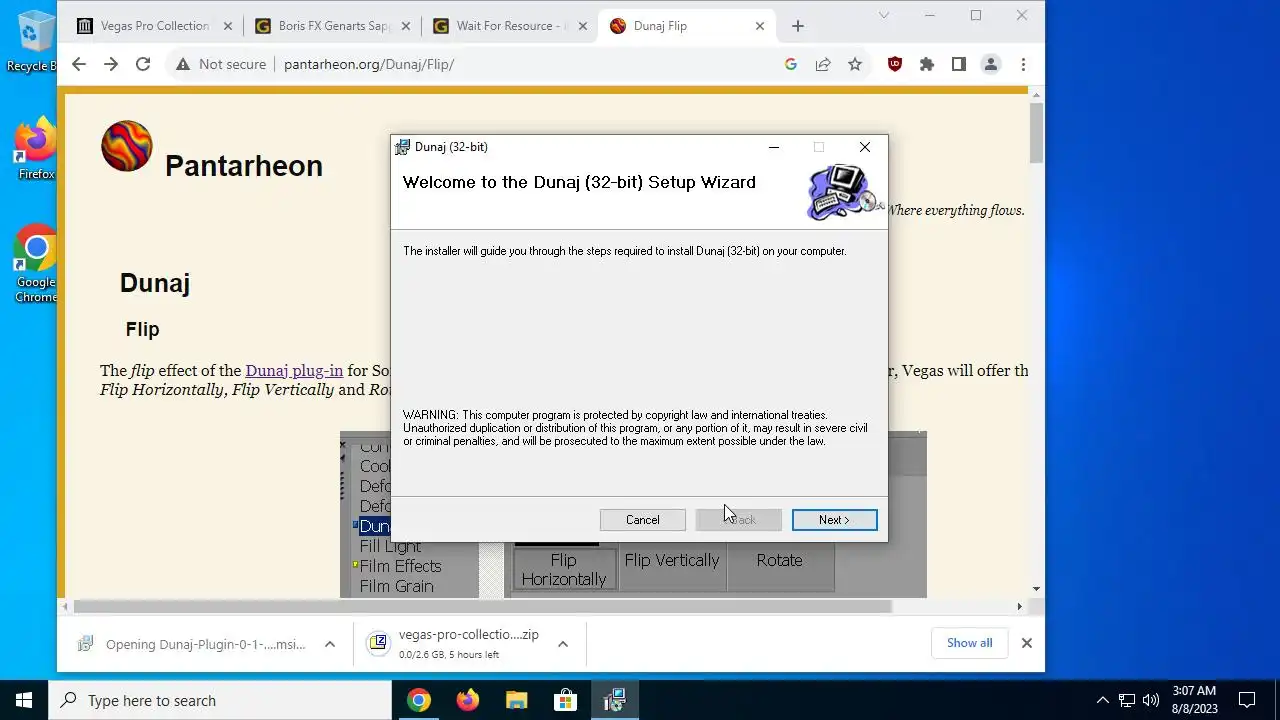Expand options for Dunaj-Plugin msi download
Viewport: 1280px width, 720px height.
(x=330, y=644)
